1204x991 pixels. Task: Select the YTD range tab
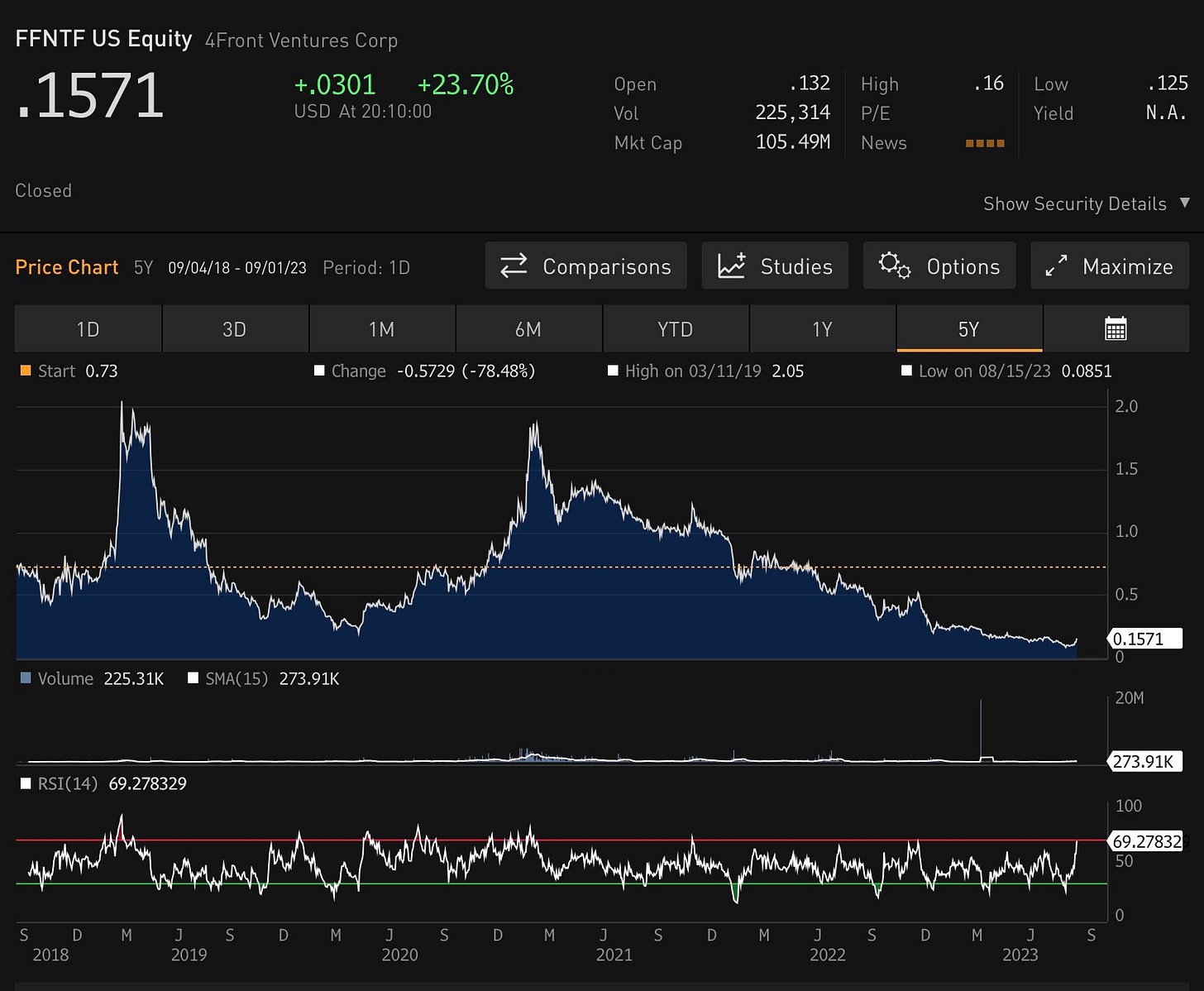(676, 329)
